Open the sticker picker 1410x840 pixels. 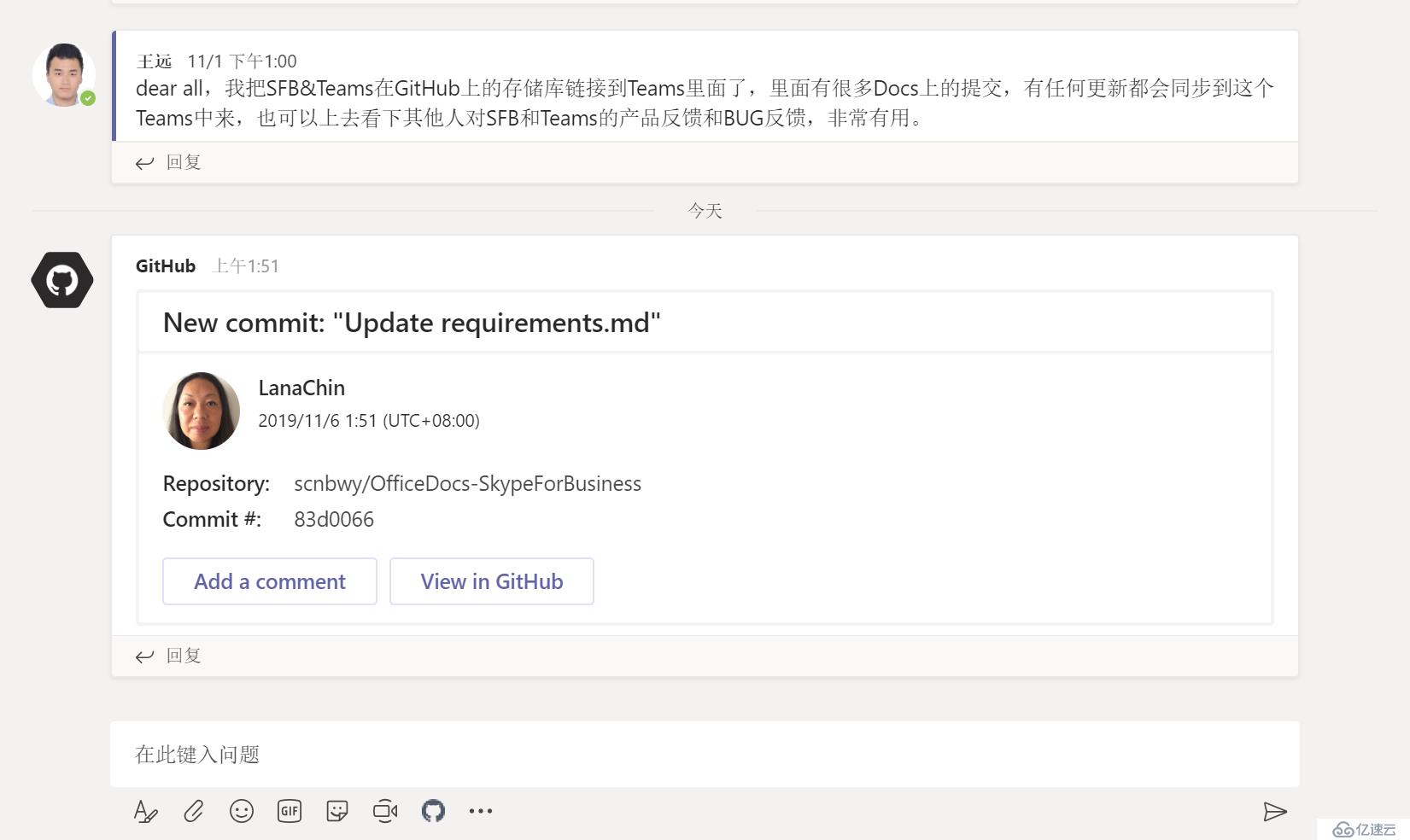(x=337, y=811)
